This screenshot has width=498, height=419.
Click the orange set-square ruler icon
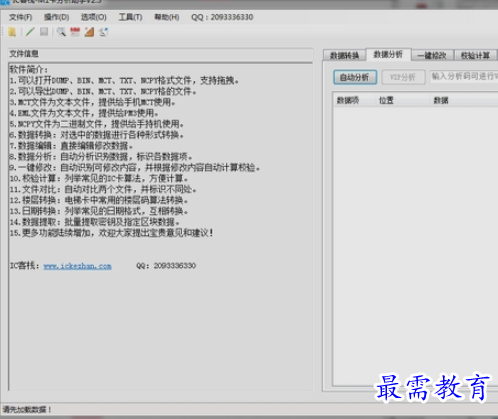[89, 32]
